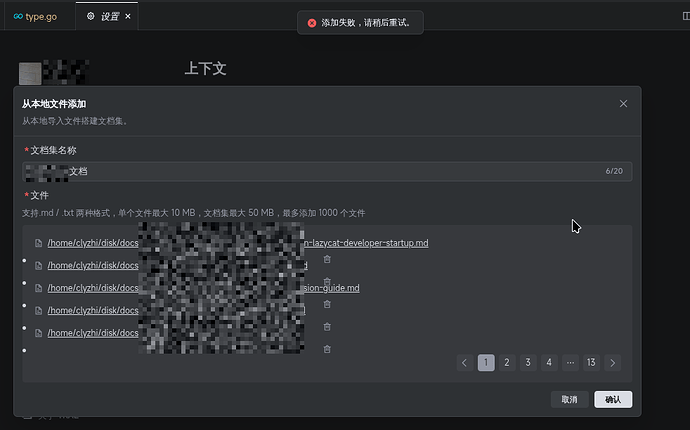The image size is (690, 430).
Task: Click the type.go Go file icon
Action: [x=18, y=17]
